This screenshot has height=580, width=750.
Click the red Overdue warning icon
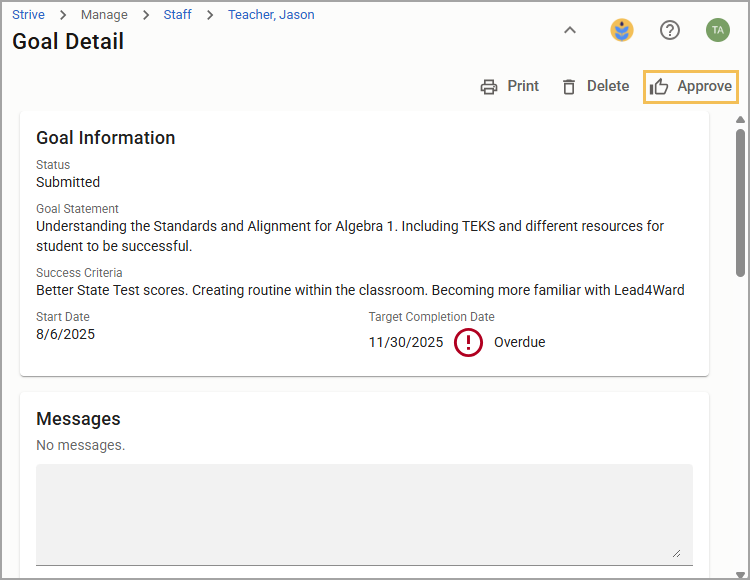pos(468,342)
